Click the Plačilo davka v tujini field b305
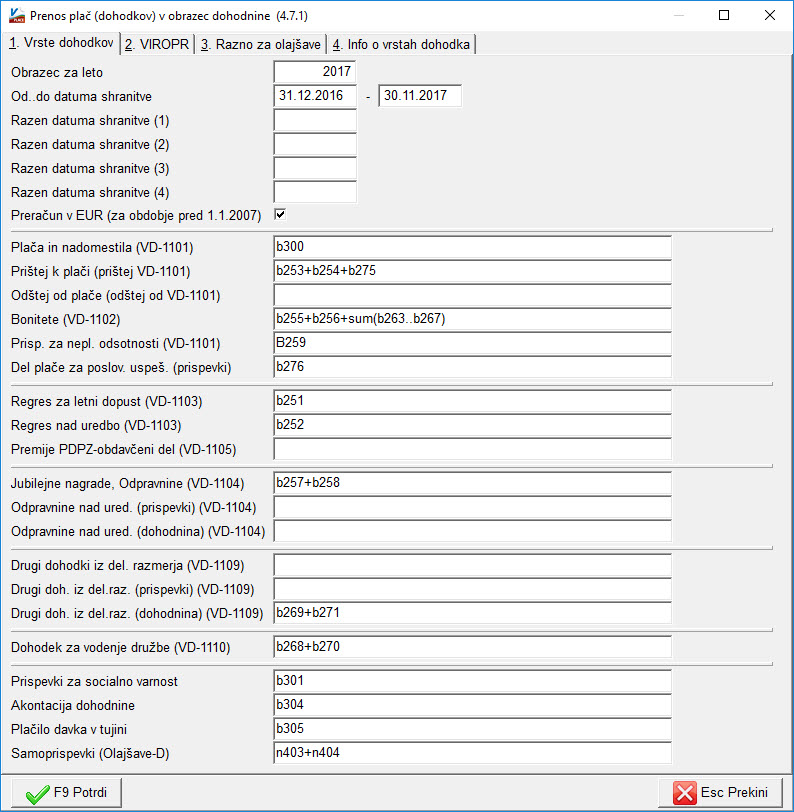 pyautogui.click(x=472, y=729)
